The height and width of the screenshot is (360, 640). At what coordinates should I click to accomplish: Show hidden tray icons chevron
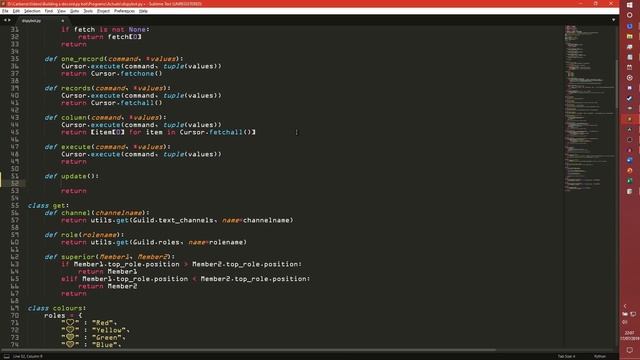point(625,306)
